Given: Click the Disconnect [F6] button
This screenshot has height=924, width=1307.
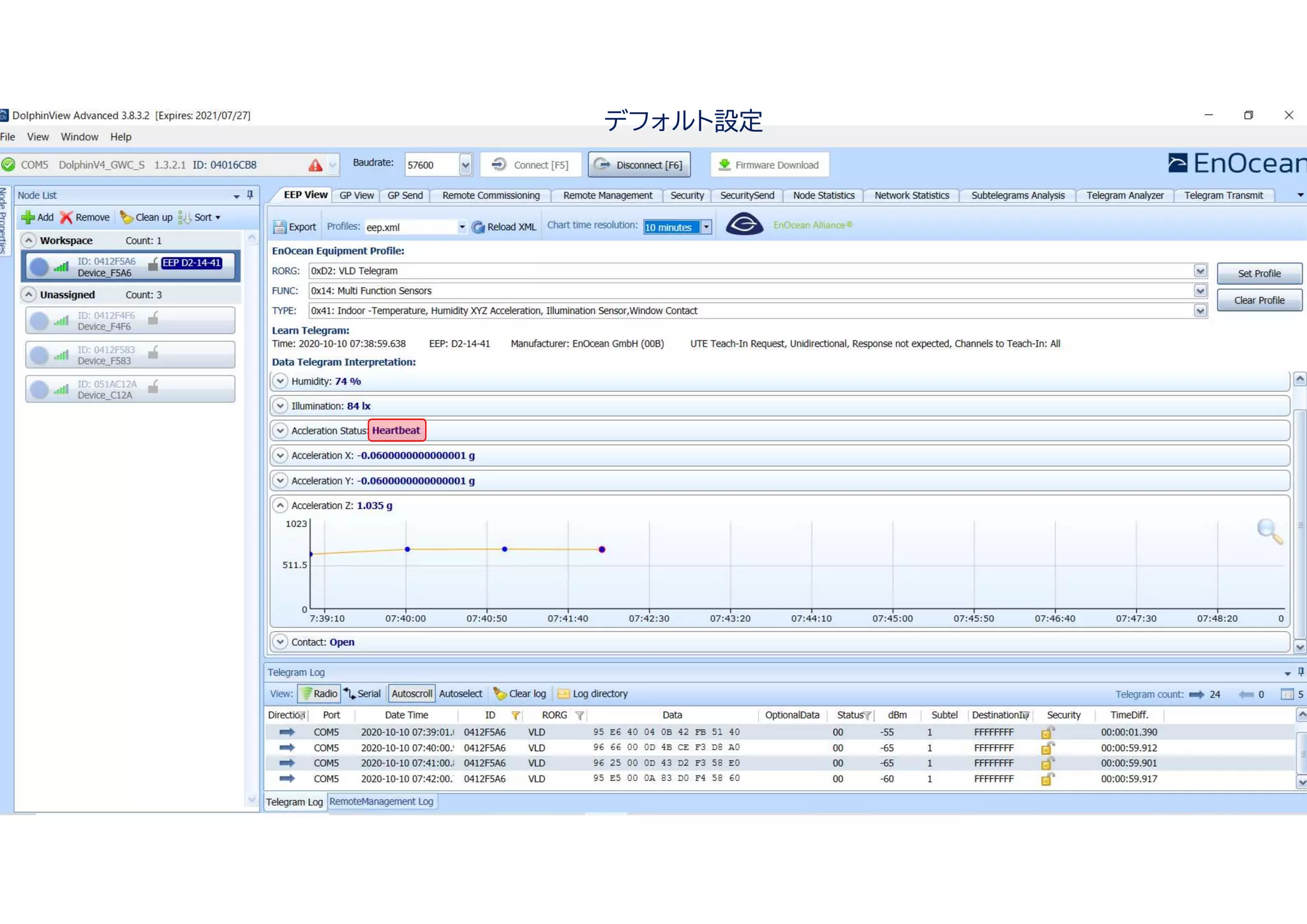Looking at the screenshot, I should (639, 165).
